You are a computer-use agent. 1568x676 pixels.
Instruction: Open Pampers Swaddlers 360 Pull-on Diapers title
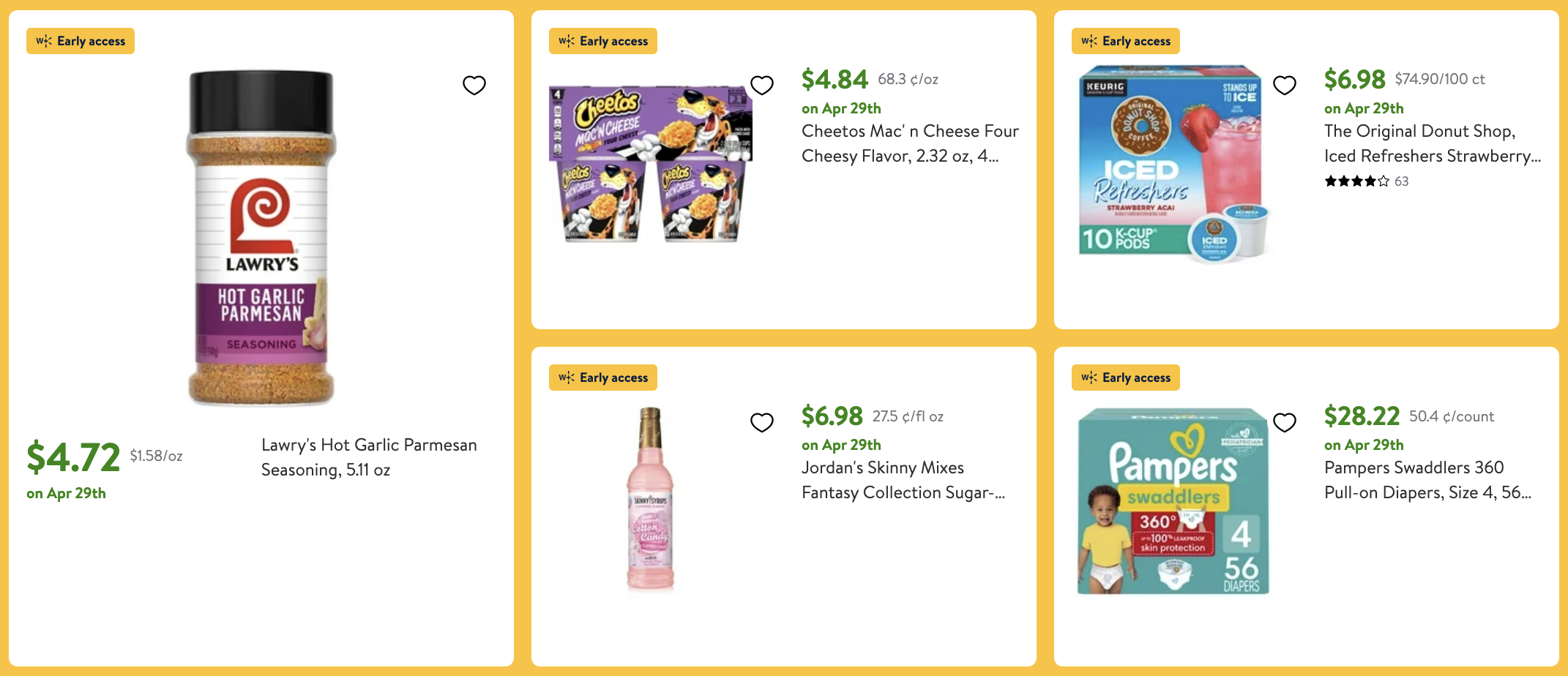[1427, 480]
